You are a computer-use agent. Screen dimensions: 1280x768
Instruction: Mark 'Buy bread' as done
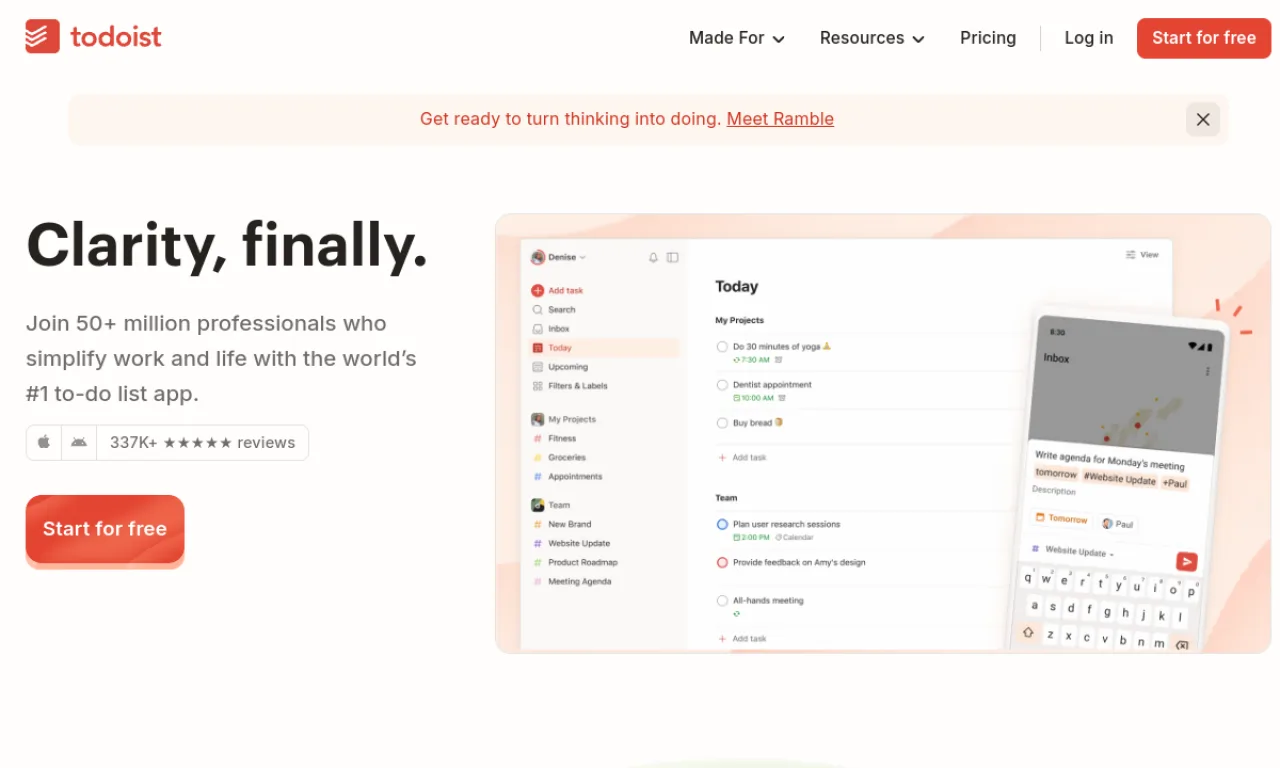pos(722,423)
